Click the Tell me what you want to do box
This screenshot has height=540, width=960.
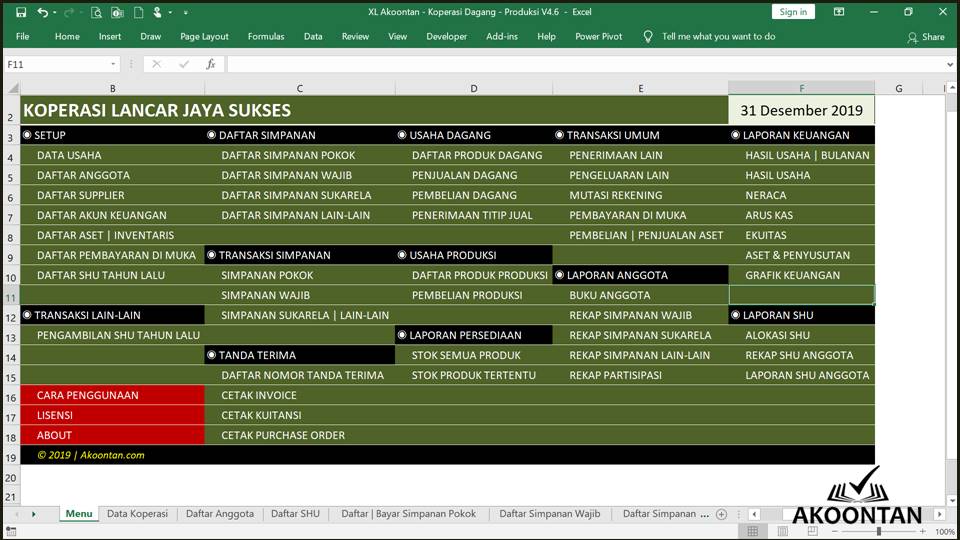pos(718,37)
